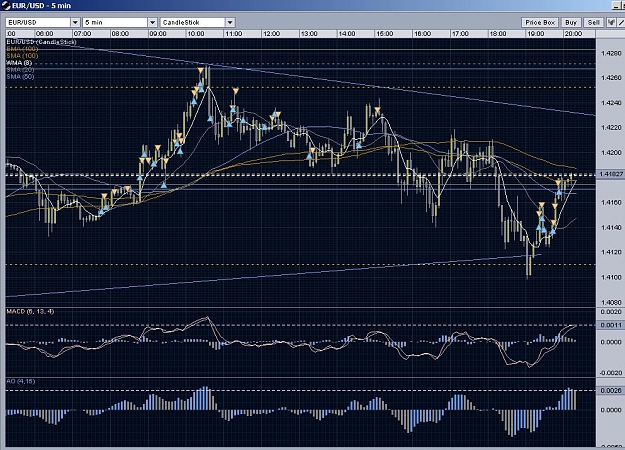The width and height of the screenshot is (625, 450).
Task: Click the MACD 0.0020 scale label
Action: [611, 312]
